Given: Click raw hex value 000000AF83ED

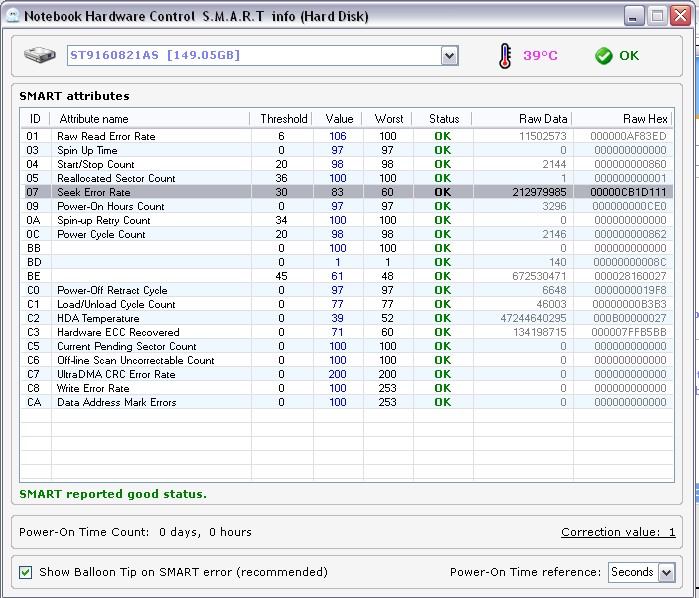Looking at the screenshot, I should point(628,136).
